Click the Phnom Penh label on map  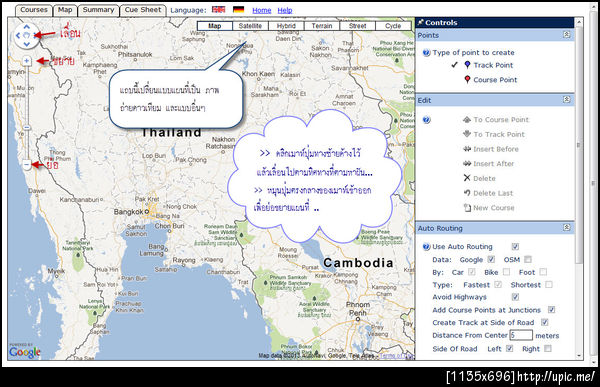(358, 309)
